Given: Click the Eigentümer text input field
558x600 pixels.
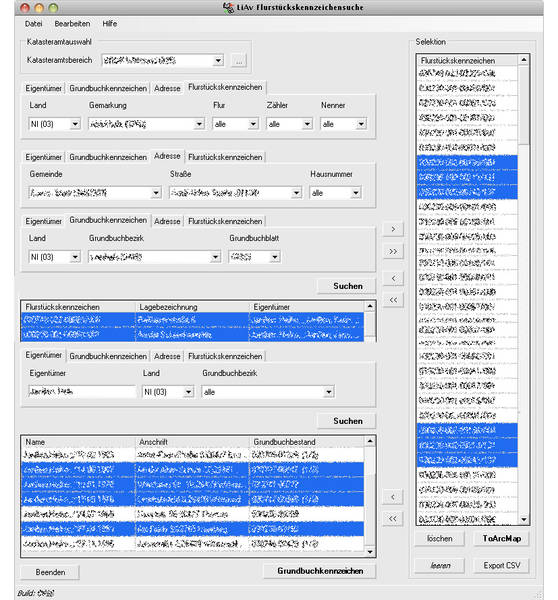Looking at the screenshot, I should [82, 392].
